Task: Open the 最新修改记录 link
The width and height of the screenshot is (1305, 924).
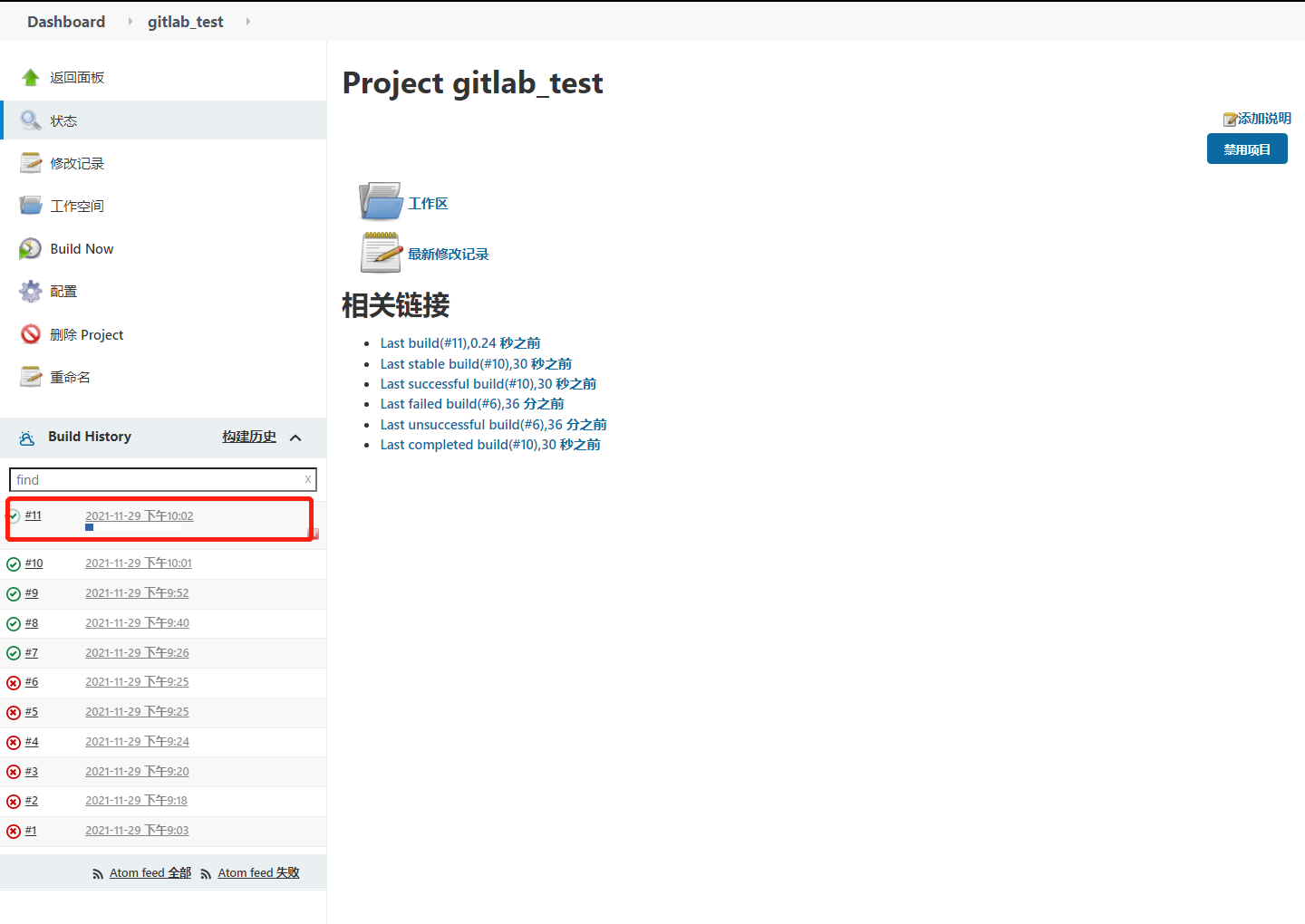Action: point(448,255)
